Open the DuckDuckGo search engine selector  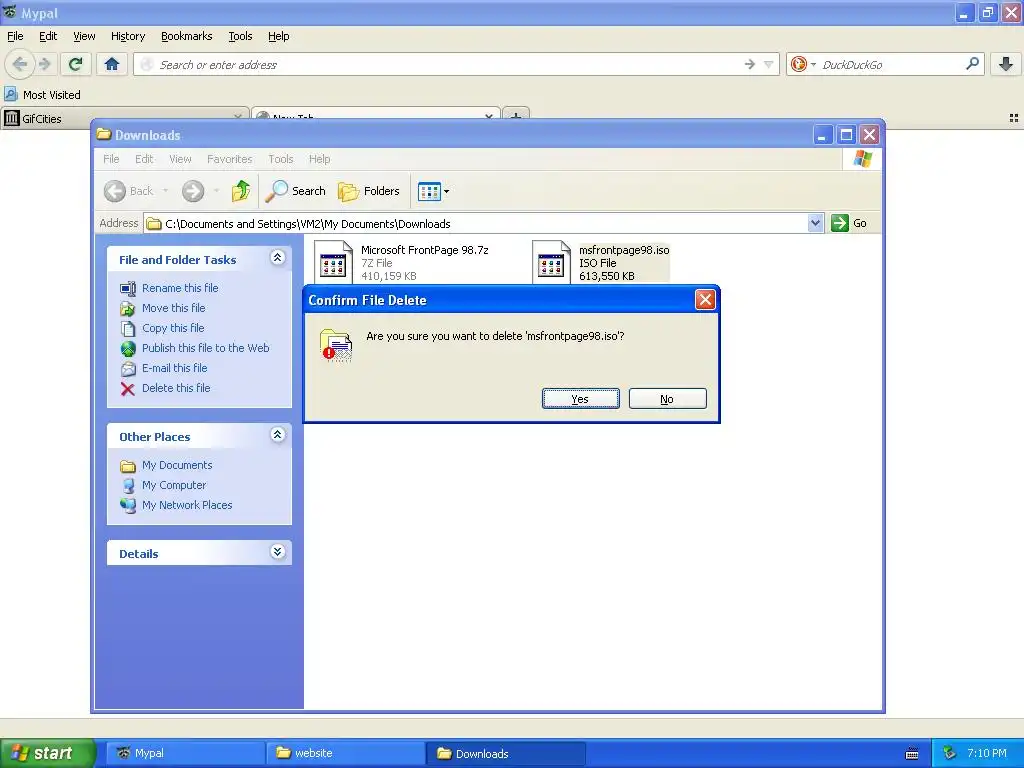tap(803, 64)
